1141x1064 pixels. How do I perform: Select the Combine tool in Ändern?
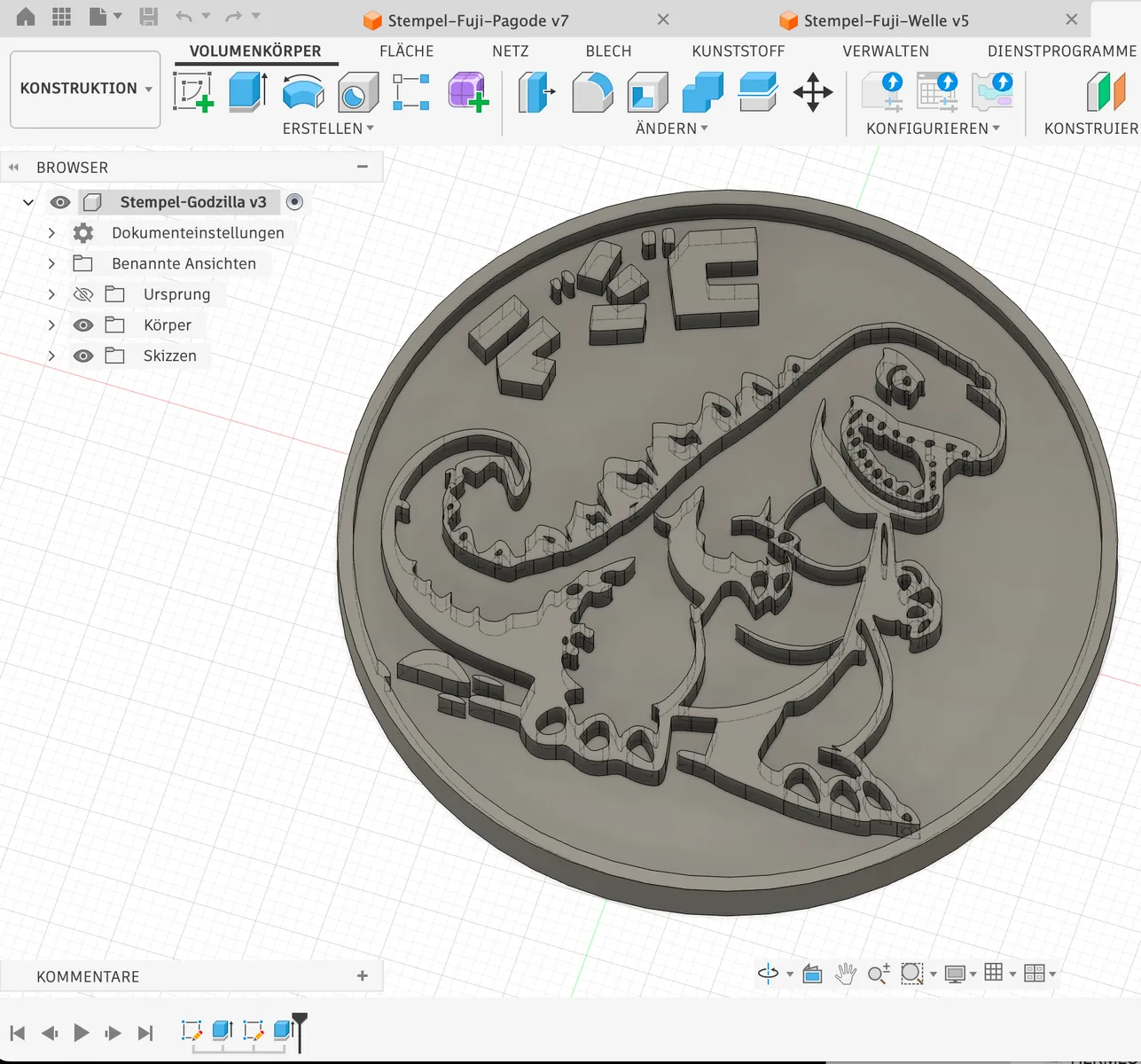point(703,91)
